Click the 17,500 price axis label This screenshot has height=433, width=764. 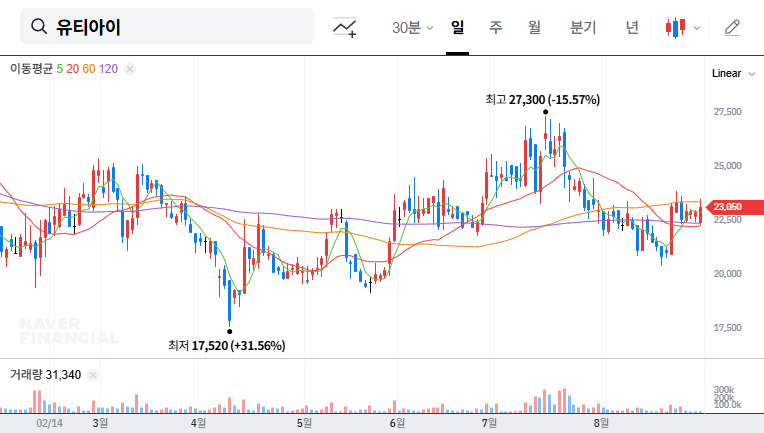click(x=727, y=328)
